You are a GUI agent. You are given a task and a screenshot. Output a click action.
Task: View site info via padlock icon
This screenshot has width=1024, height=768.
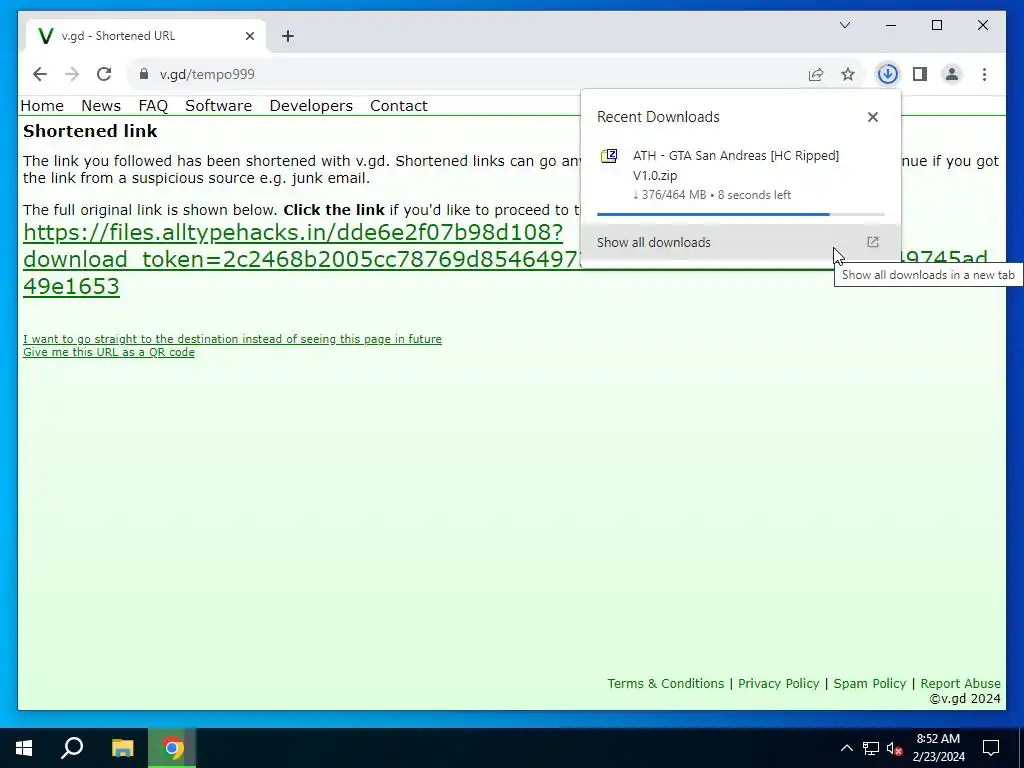[144, 74]
